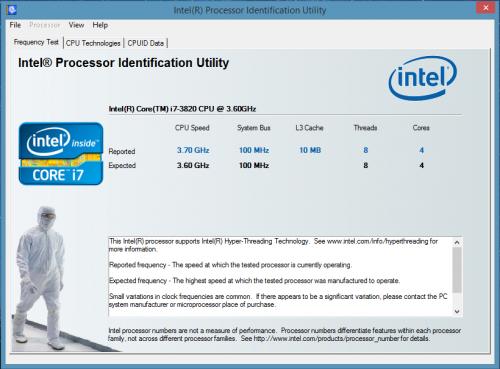The image size is (500, 369).
Task: Click the expected System Bus 100 MHz value
Action: coord(254,165)
